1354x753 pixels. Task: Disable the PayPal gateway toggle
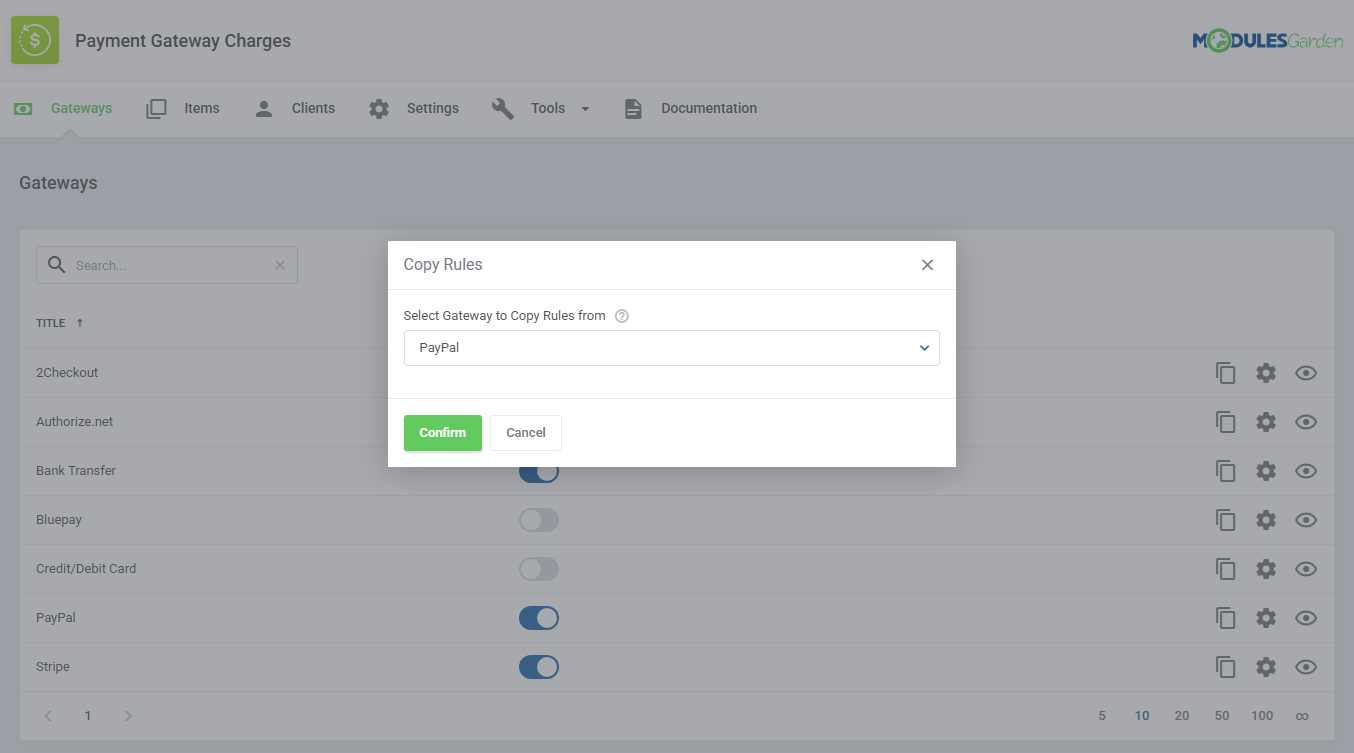coord(539,617)
